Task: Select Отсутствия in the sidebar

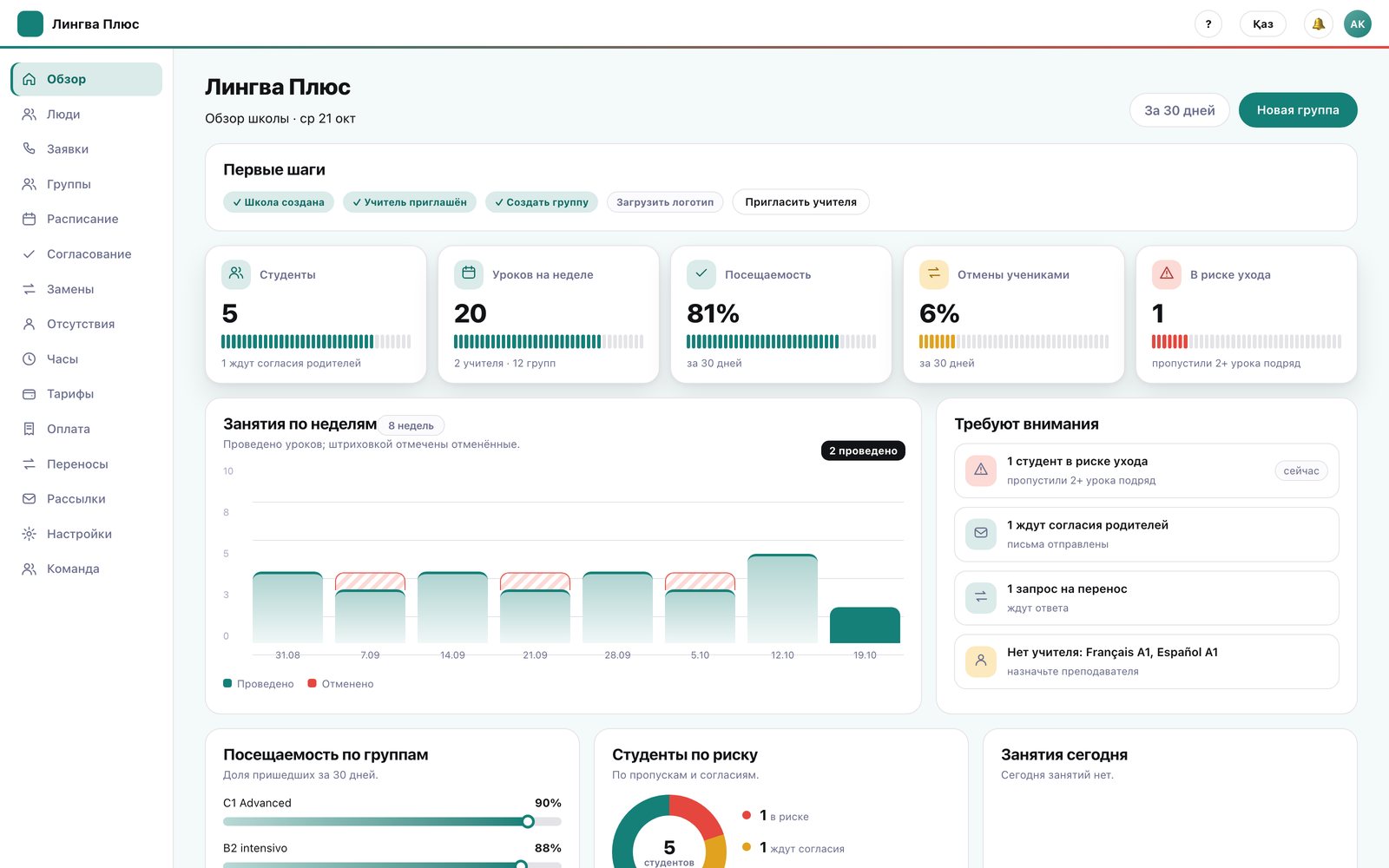Action: (x=87, y=324)
